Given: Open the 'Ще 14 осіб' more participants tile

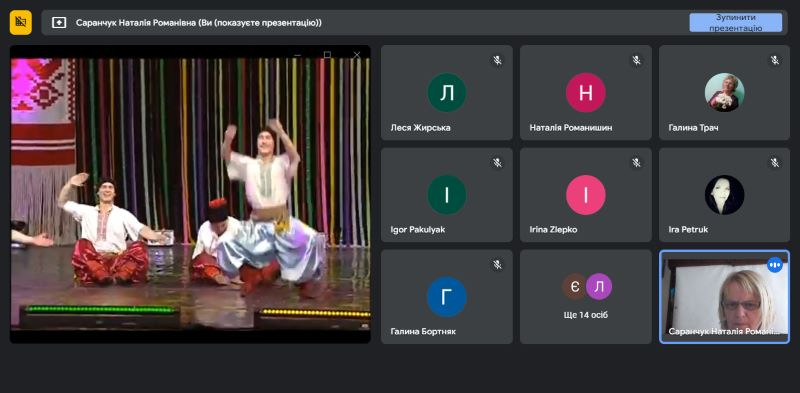Looking at the screenshot, I should pyautogui.click(x=586, y=297).
